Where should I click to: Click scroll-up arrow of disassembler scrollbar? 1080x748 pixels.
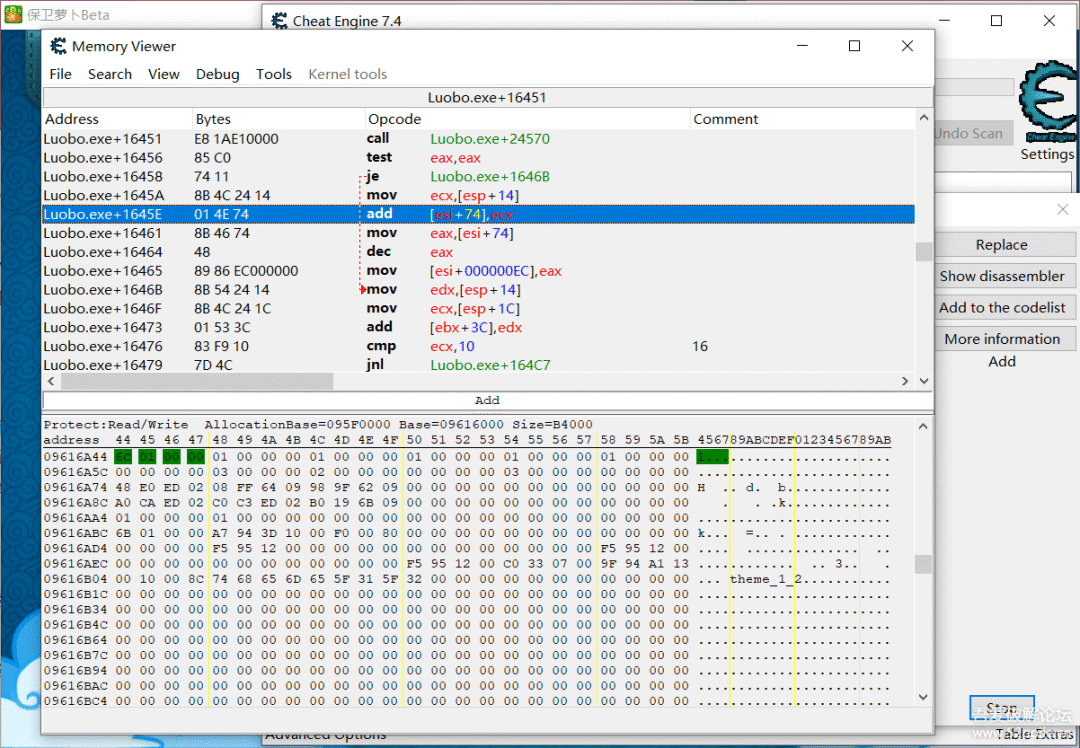pos(924,118)
